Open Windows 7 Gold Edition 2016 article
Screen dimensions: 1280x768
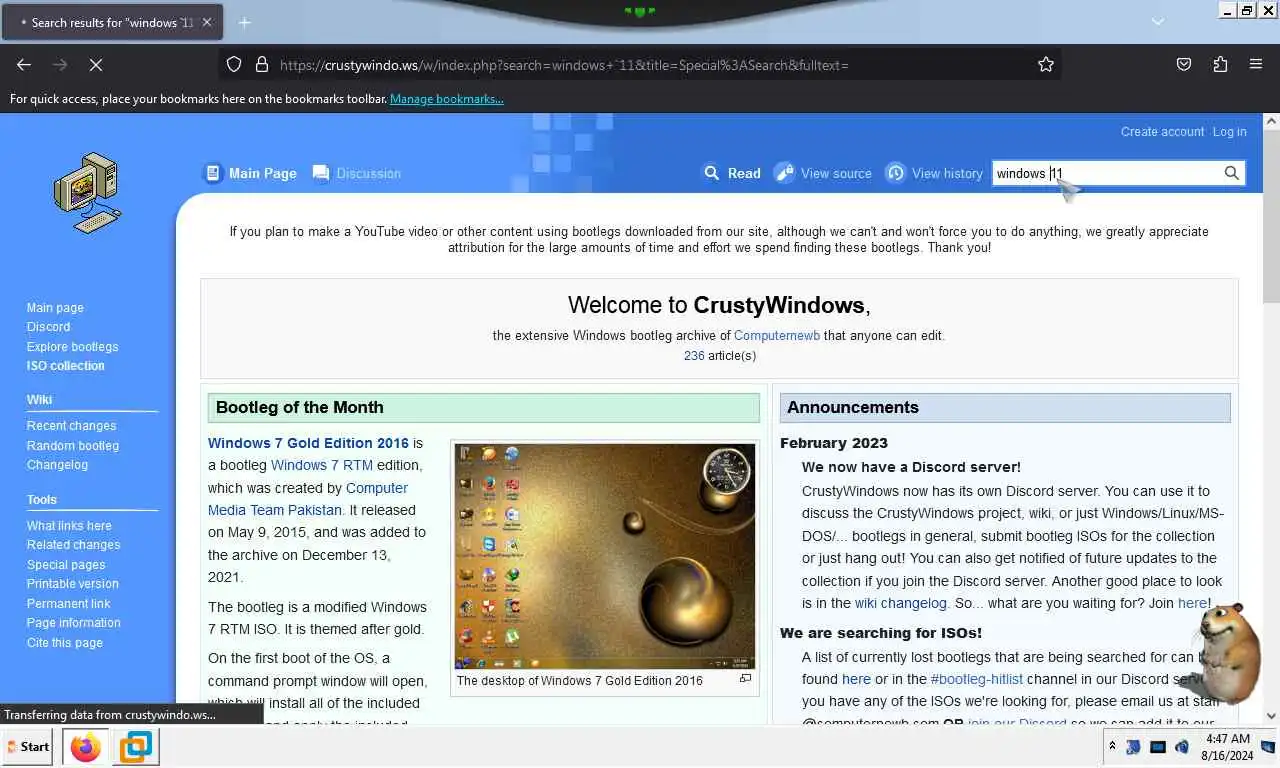tap(308, 443)
